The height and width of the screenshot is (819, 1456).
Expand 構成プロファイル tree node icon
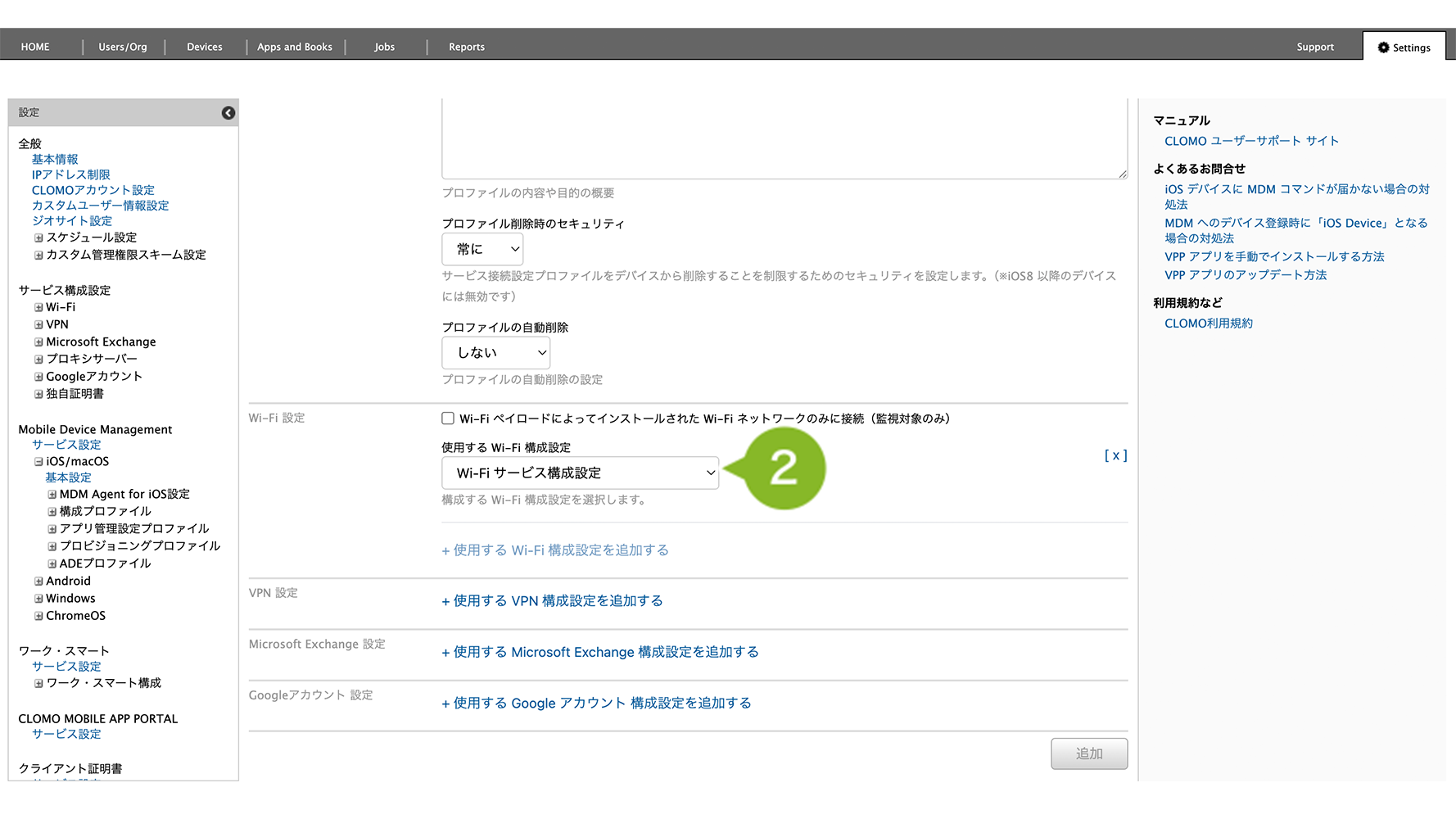coord(52,512)
